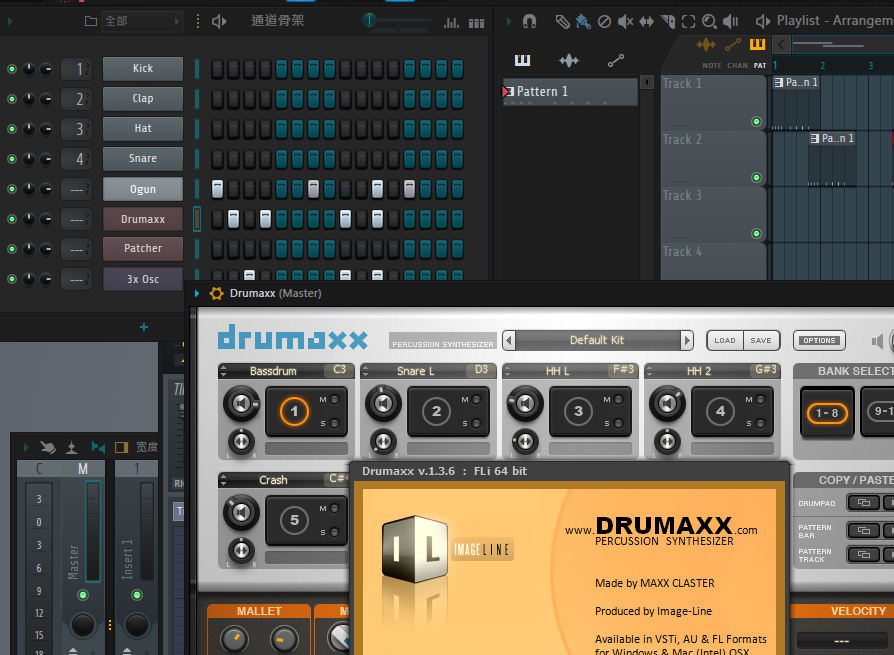Mute the Kick channel with its green LED

click(x=11, y=69)
